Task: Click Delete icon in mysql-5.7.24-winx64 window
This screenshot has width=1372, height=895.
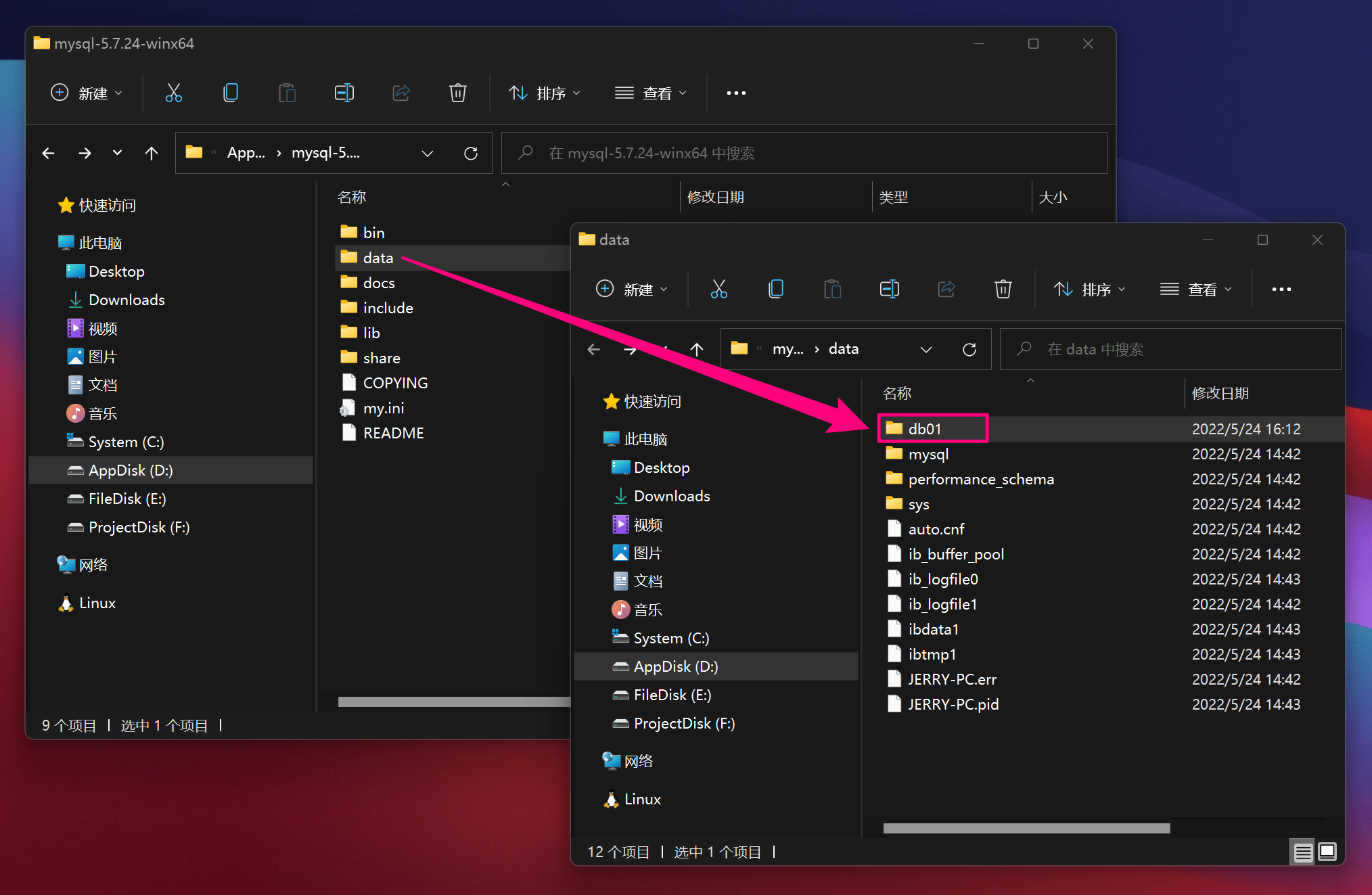Action: pos(458,93)
